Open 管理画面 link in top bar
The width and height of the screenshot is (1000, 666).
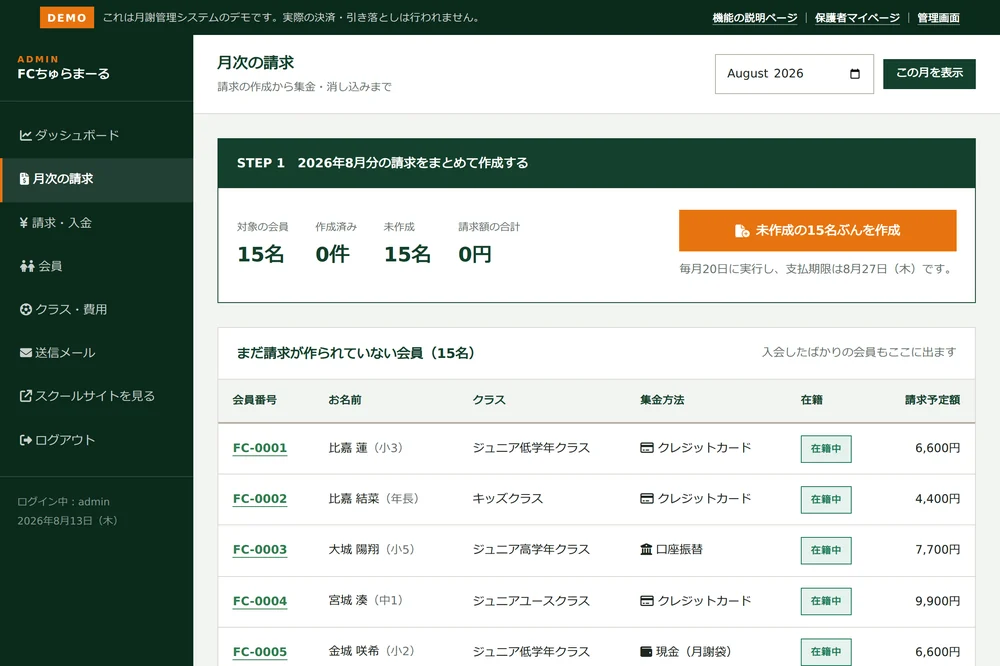tap(938, 18)
